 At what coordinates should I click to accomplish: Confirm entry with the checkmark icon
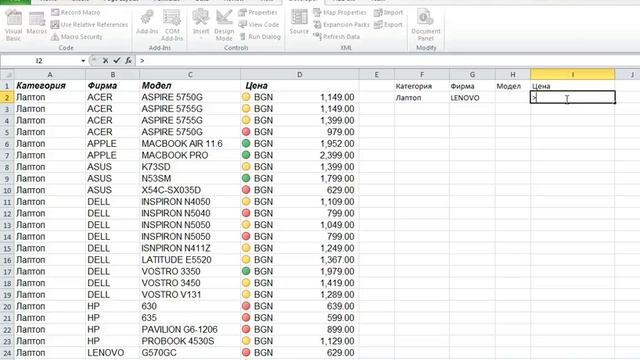click(x=117, y=61)
